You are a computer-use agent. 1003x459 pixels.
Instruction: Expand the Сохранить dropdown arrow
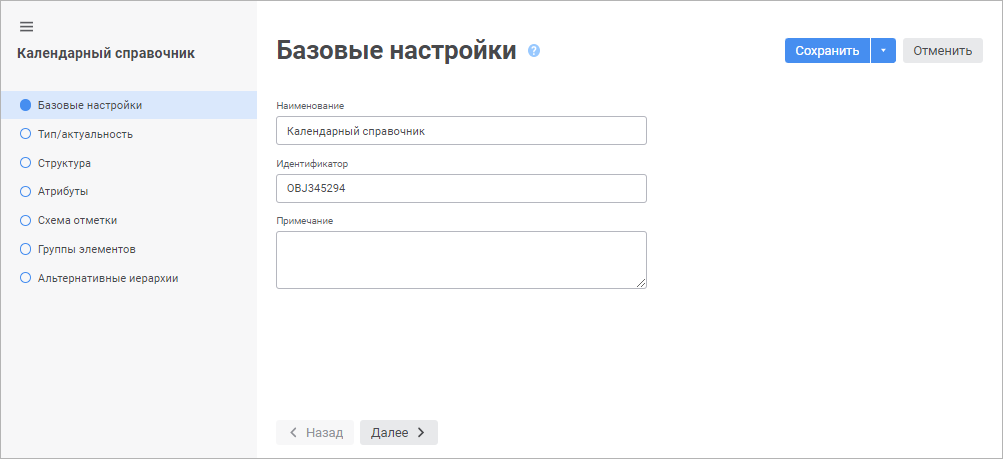(883, 51)
